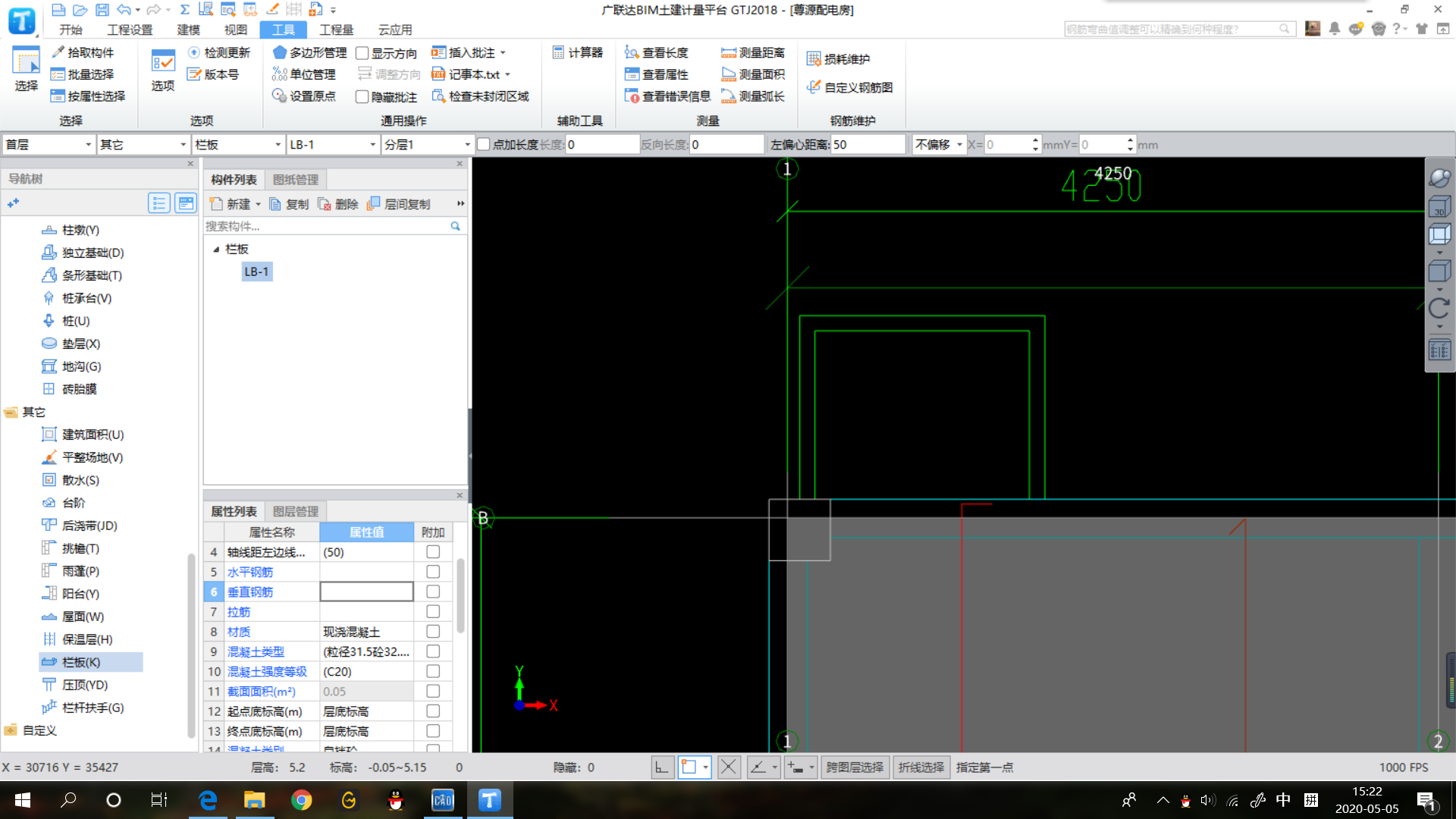Switch nav tree to list view icon
This screenshot has height=819, width=1456.
tap(158, 202)
